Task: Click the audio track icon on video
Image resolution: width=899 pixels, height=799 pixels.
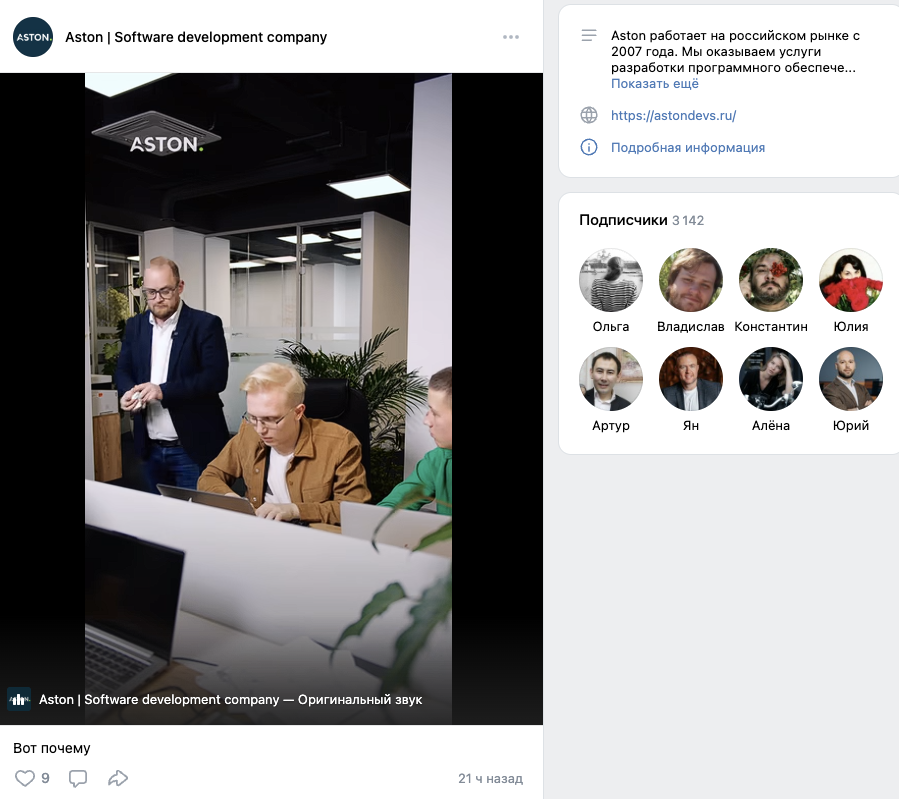Action: [x=19, y=699]
